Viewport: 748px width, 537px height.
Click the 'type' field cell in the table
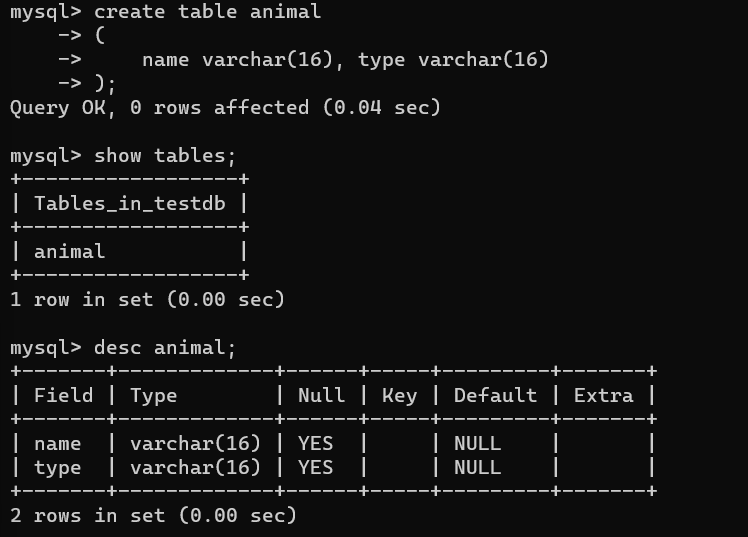click(x=58, y=468)
